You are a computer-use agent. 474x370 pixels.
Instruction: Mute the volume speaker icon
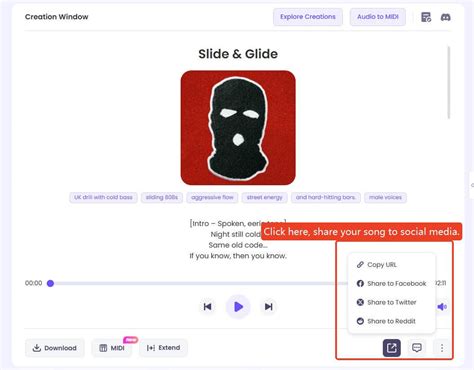[442, 307]
